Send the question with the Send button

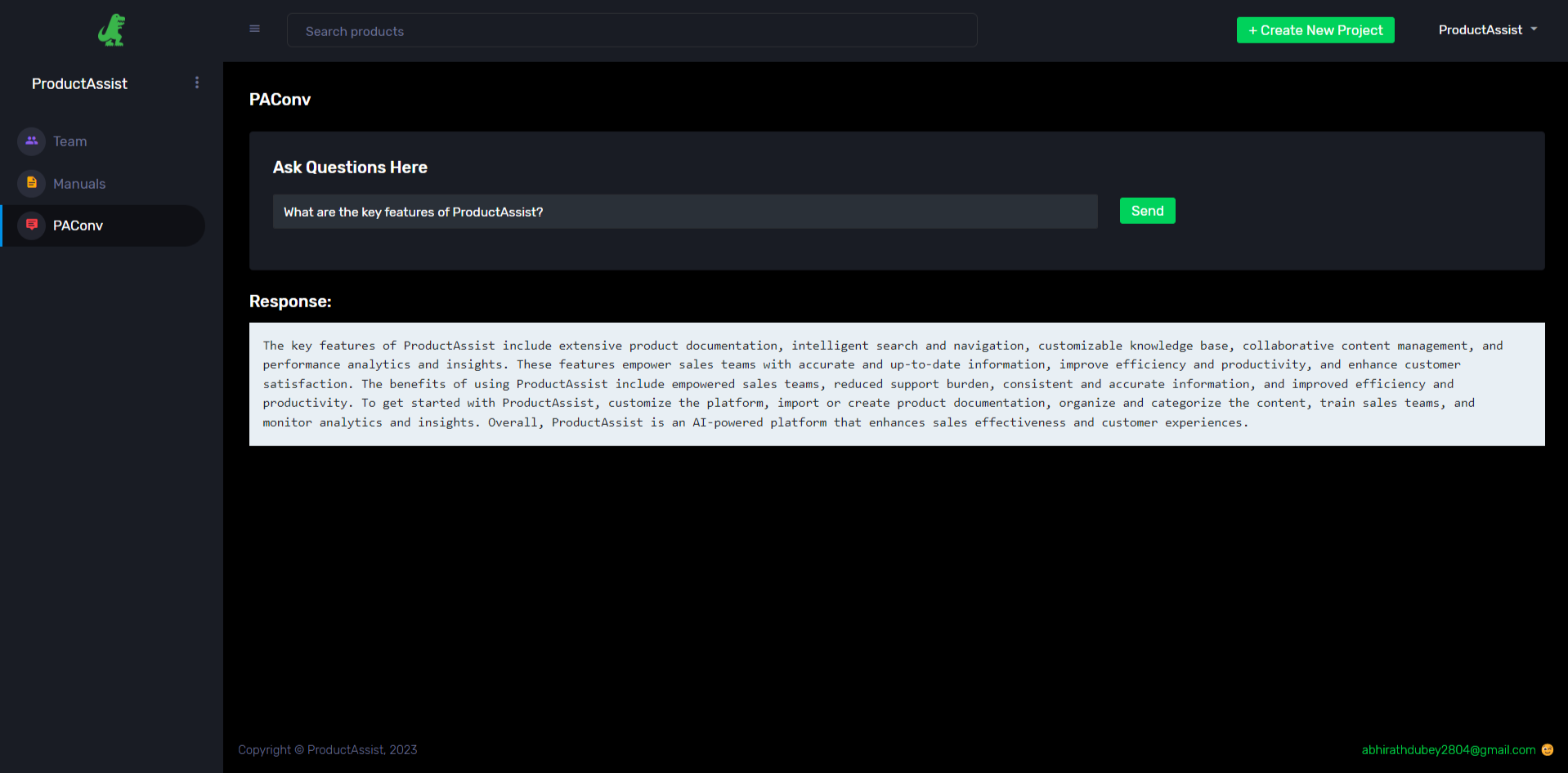pyautogui.click(x=1147, y=211)
